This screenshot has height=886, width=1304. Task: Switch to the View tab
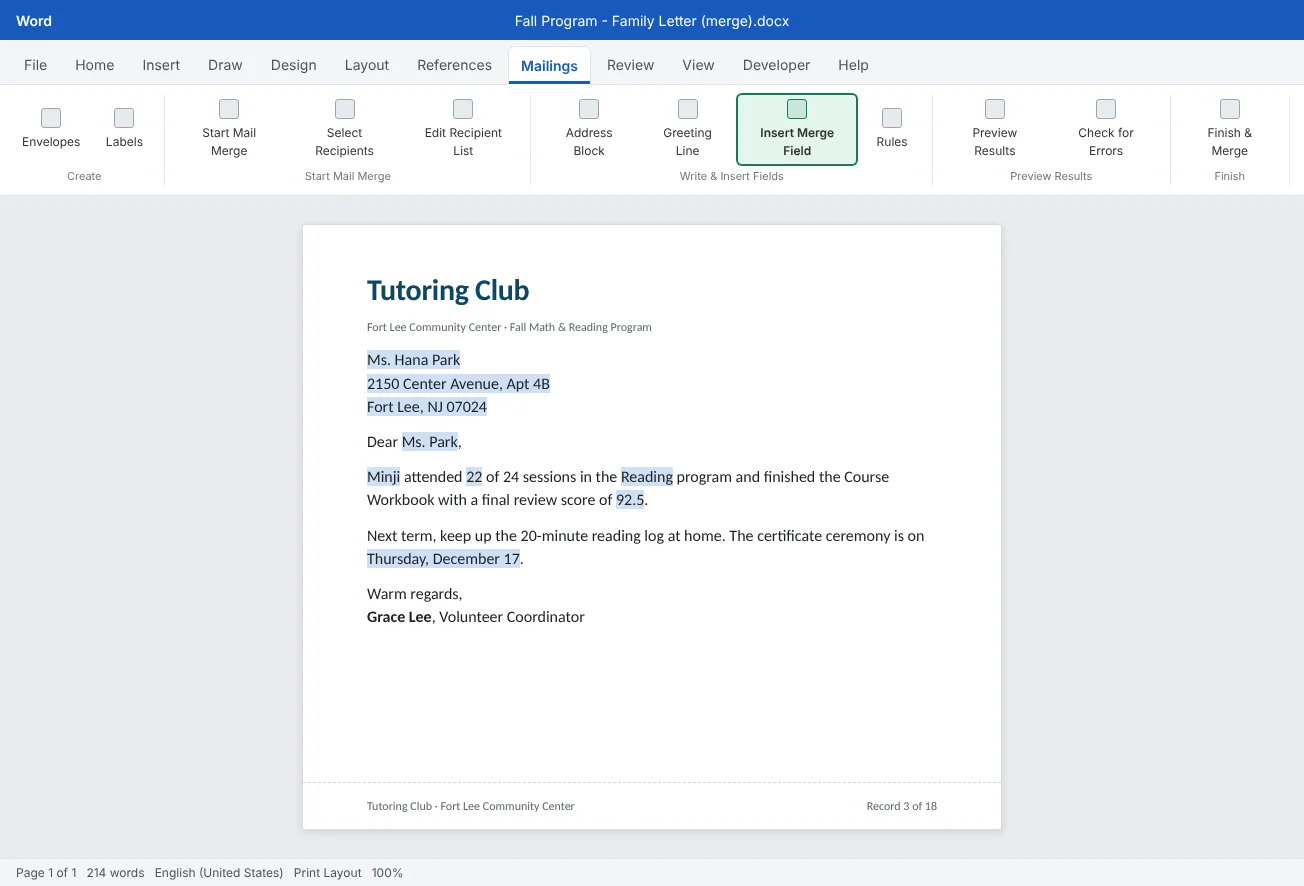pyautogui.click(x=698, y=65)
